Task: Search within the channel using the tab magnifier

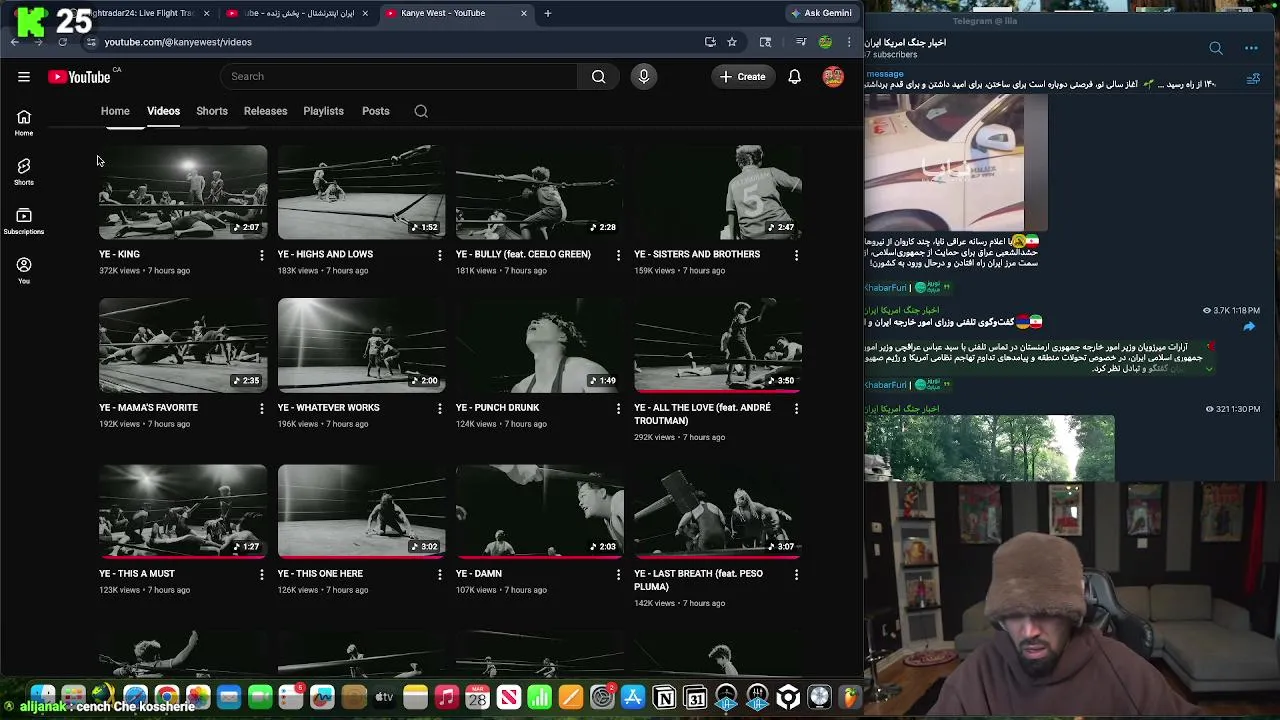Action: 421,111
